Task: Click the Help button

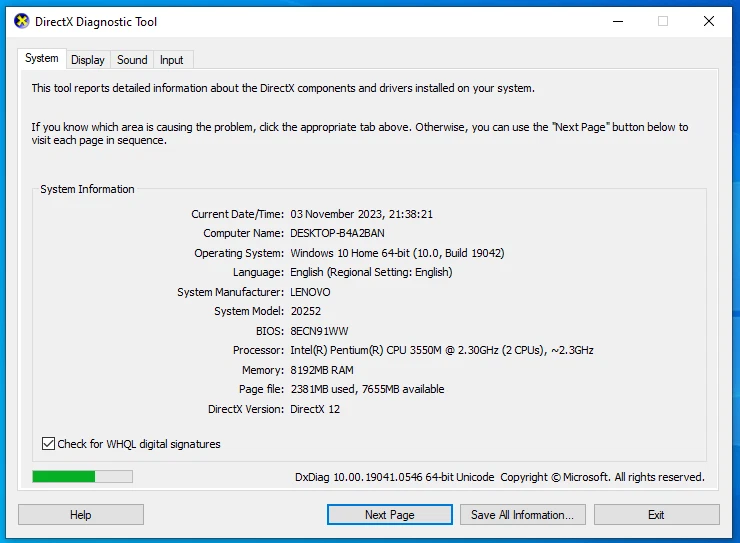Action: pos(81,515)
